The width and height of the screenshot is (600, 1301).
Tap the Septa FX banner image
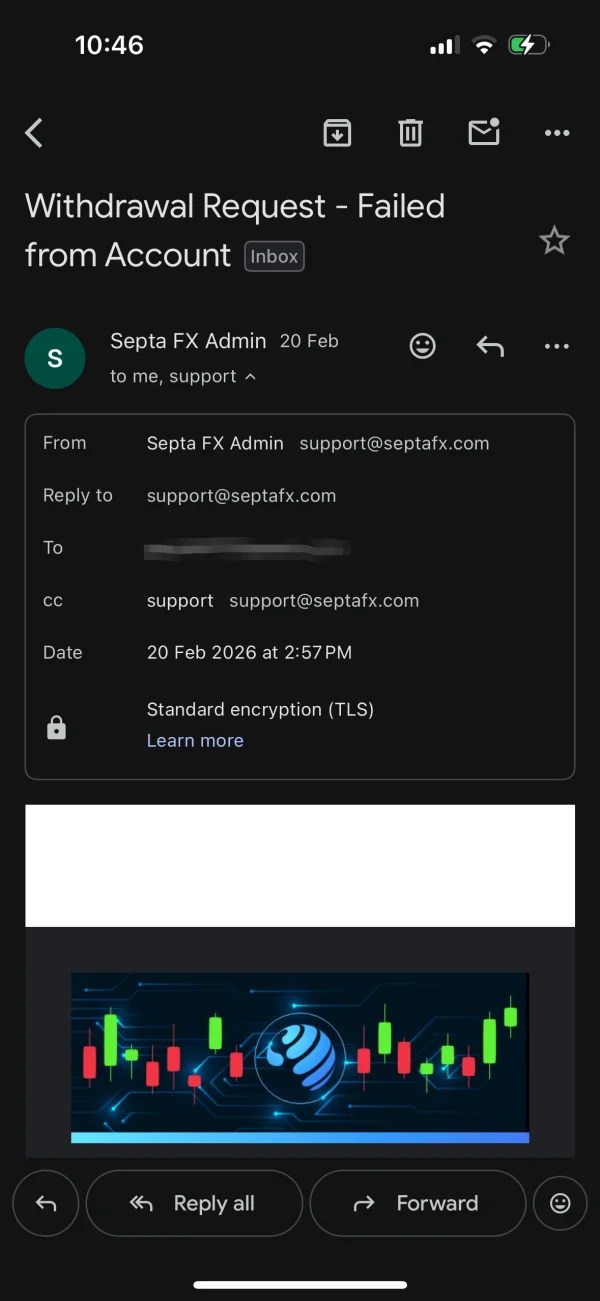[x=300, y=1054]
